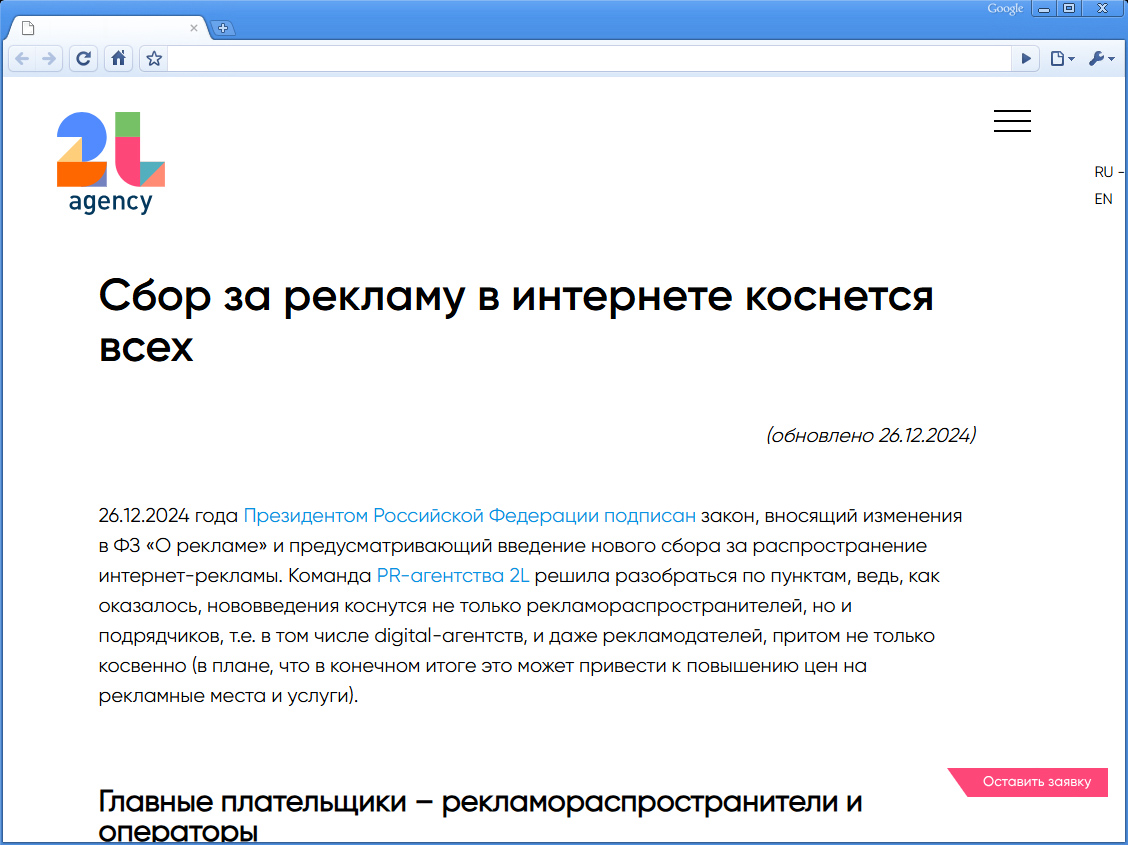Switch site language to EN

click(1104, 199)
